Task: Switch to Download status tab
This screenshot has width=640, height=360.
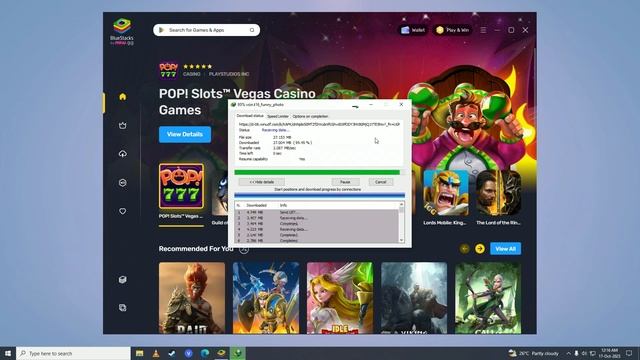Action: pyautogui.click(x=250, y=116)
